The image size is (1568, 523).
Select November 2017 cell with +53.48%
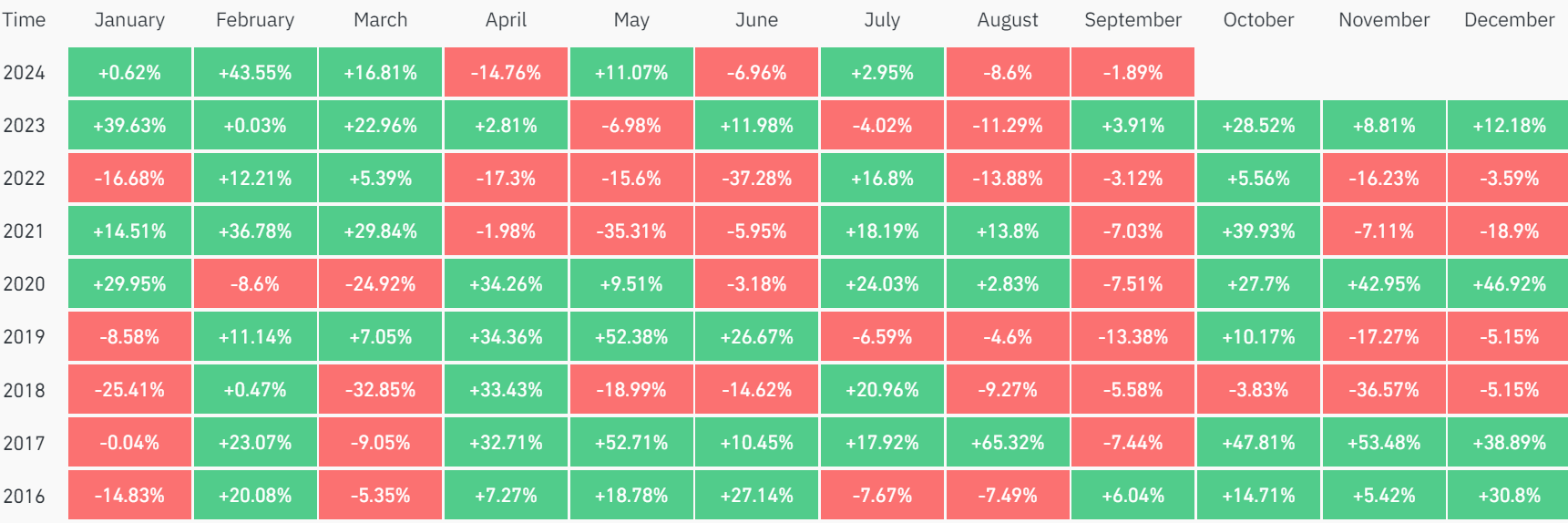(x=1384, y=443)
